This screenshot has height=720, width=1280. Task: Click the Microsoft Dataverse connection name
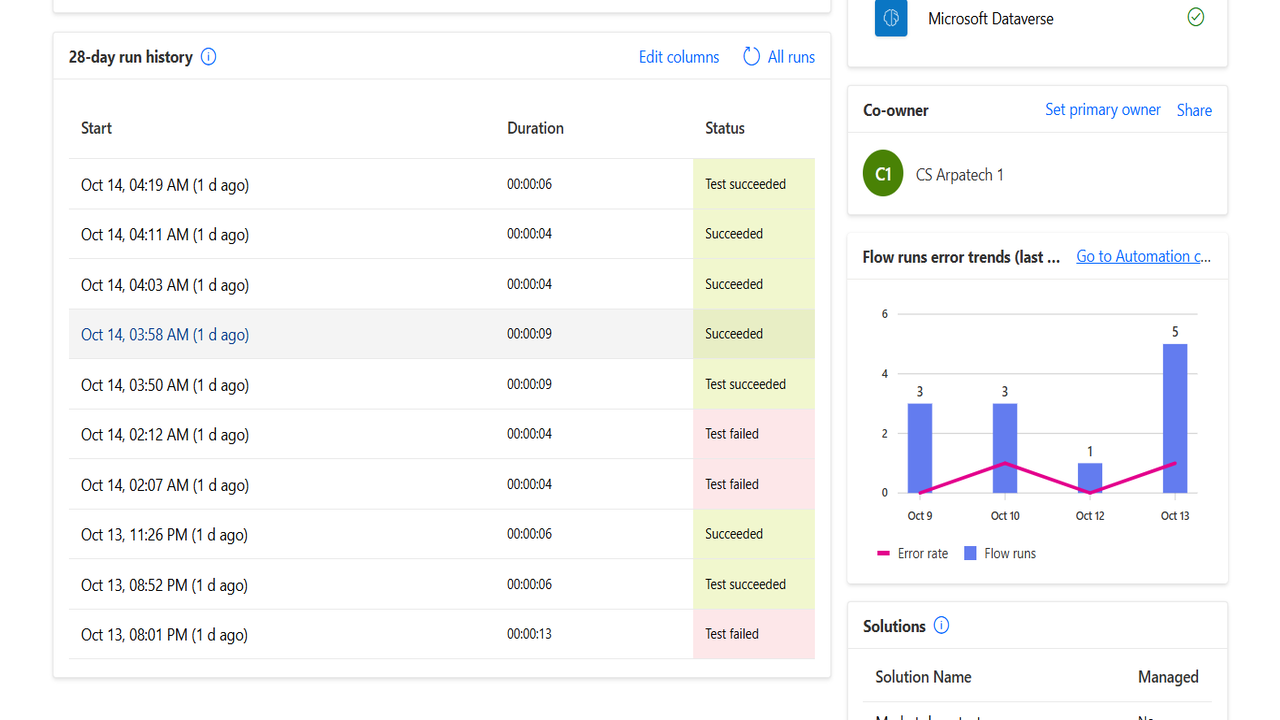(991, 19)
